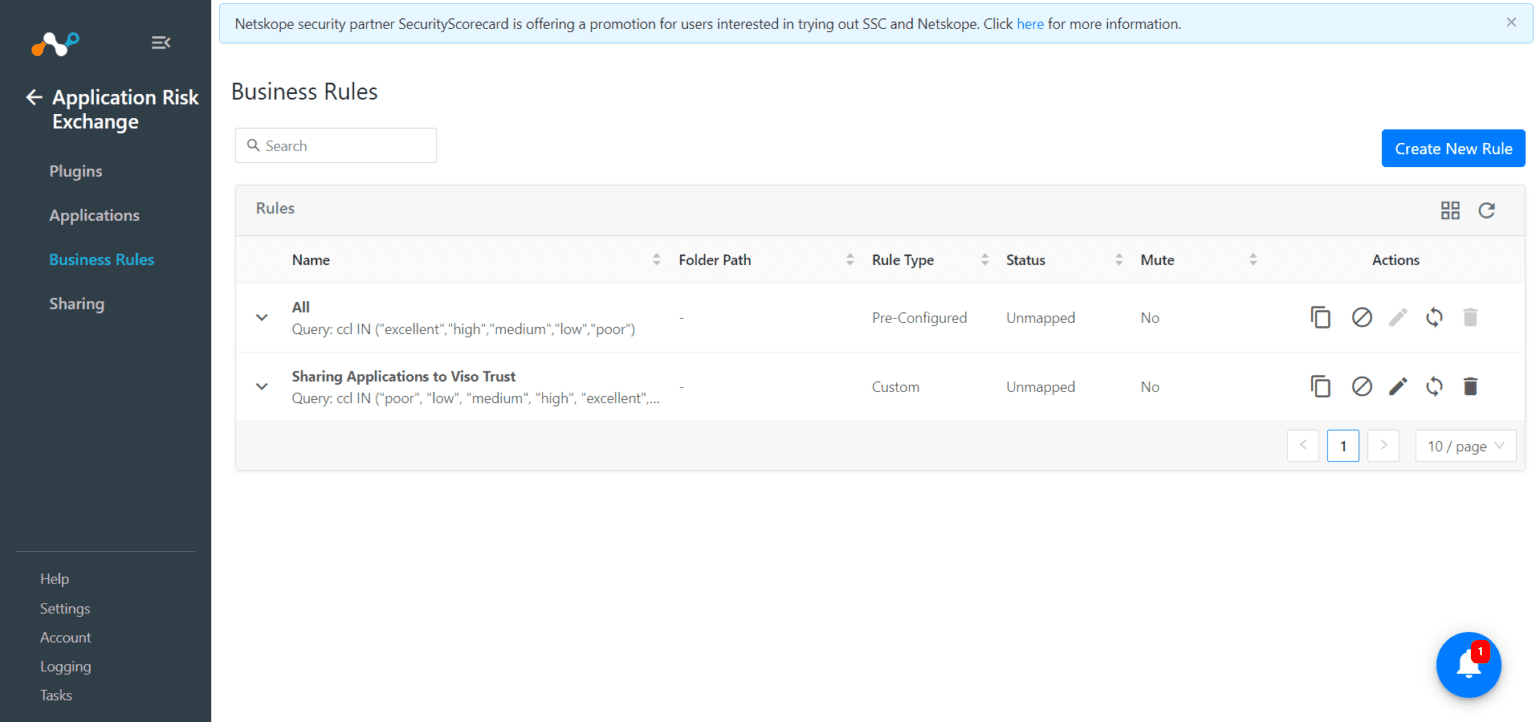Open the SecurityScorecard promotion link

coord(1030,23)
